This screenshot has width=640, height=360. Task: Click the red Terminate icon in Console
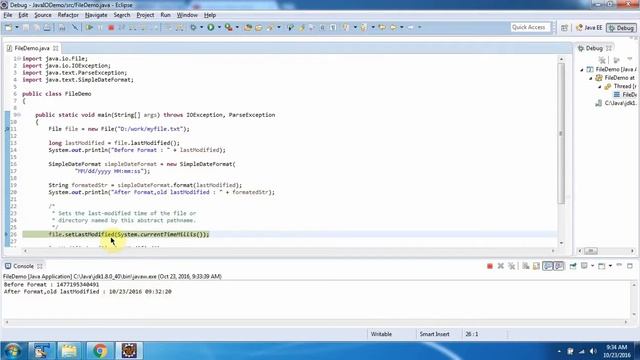490,266
